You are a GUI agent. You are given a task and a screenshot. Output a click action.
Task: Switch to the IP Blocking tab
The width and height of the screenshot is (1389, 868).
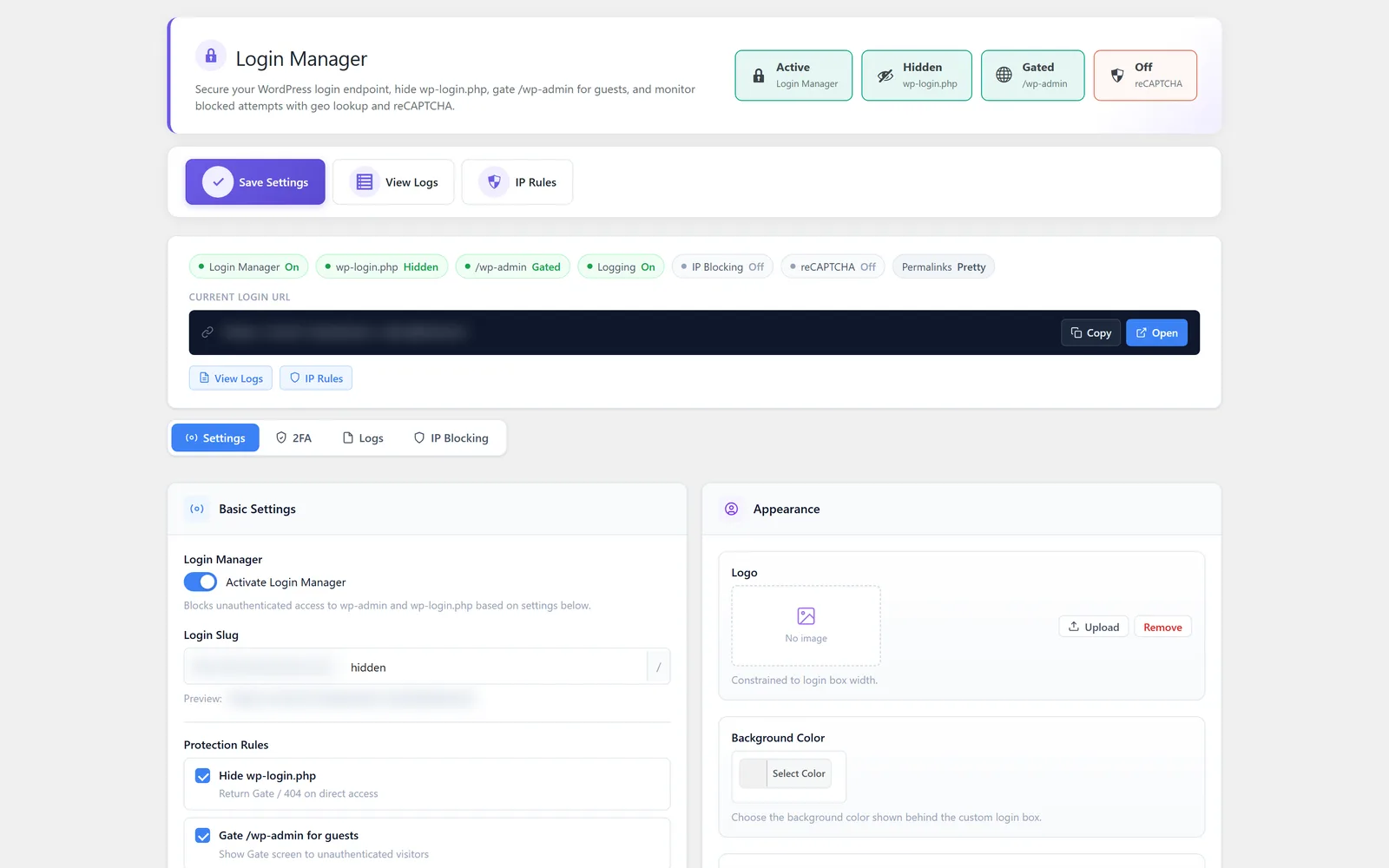451,438
